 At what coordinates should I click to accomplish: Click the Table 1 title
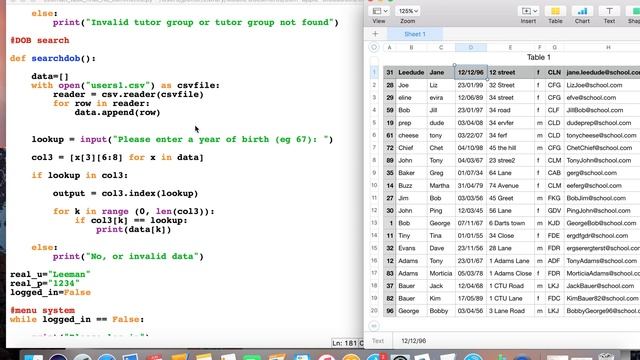click(x=538, y=58)
